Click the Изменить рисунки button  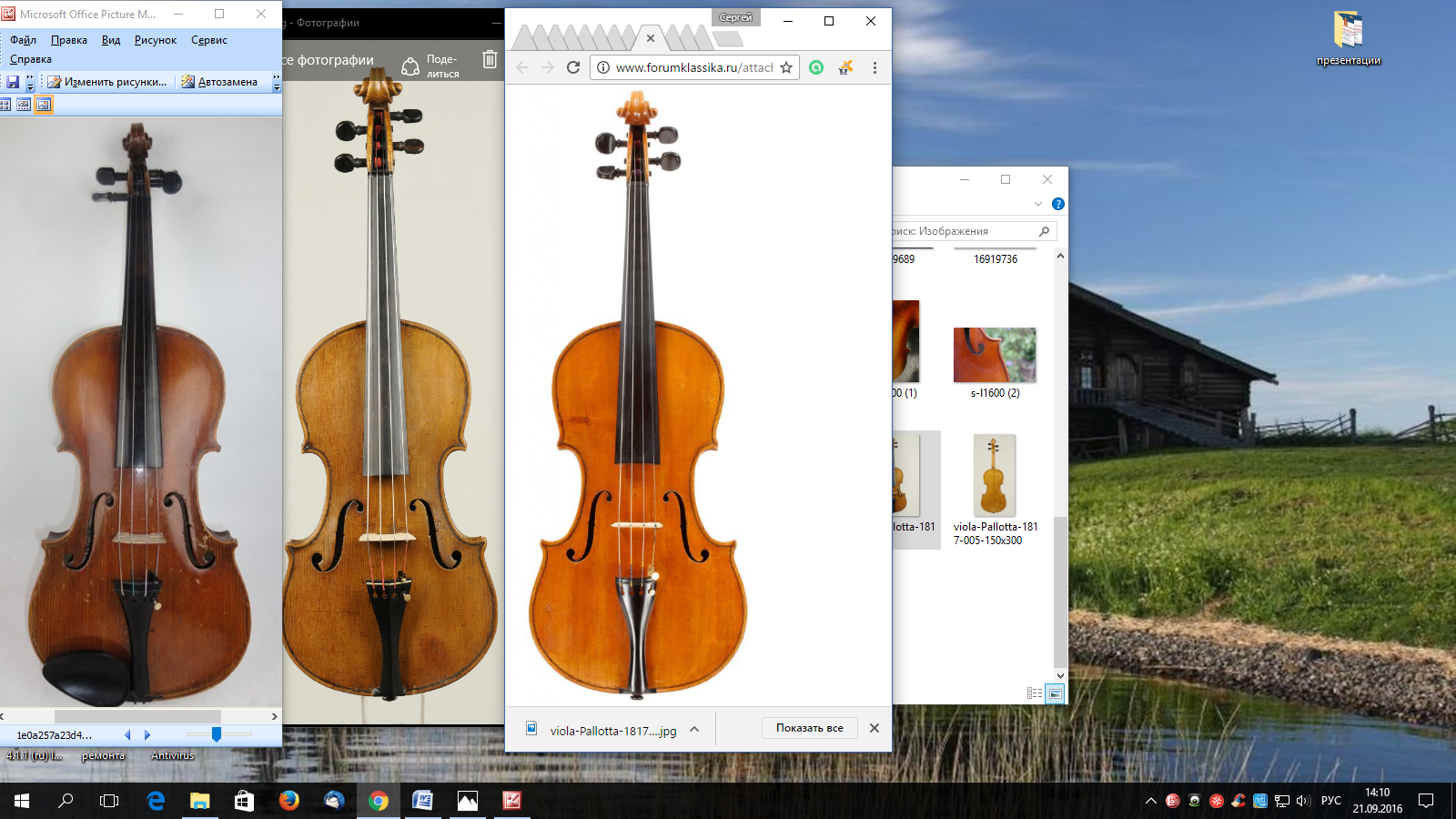107,82
